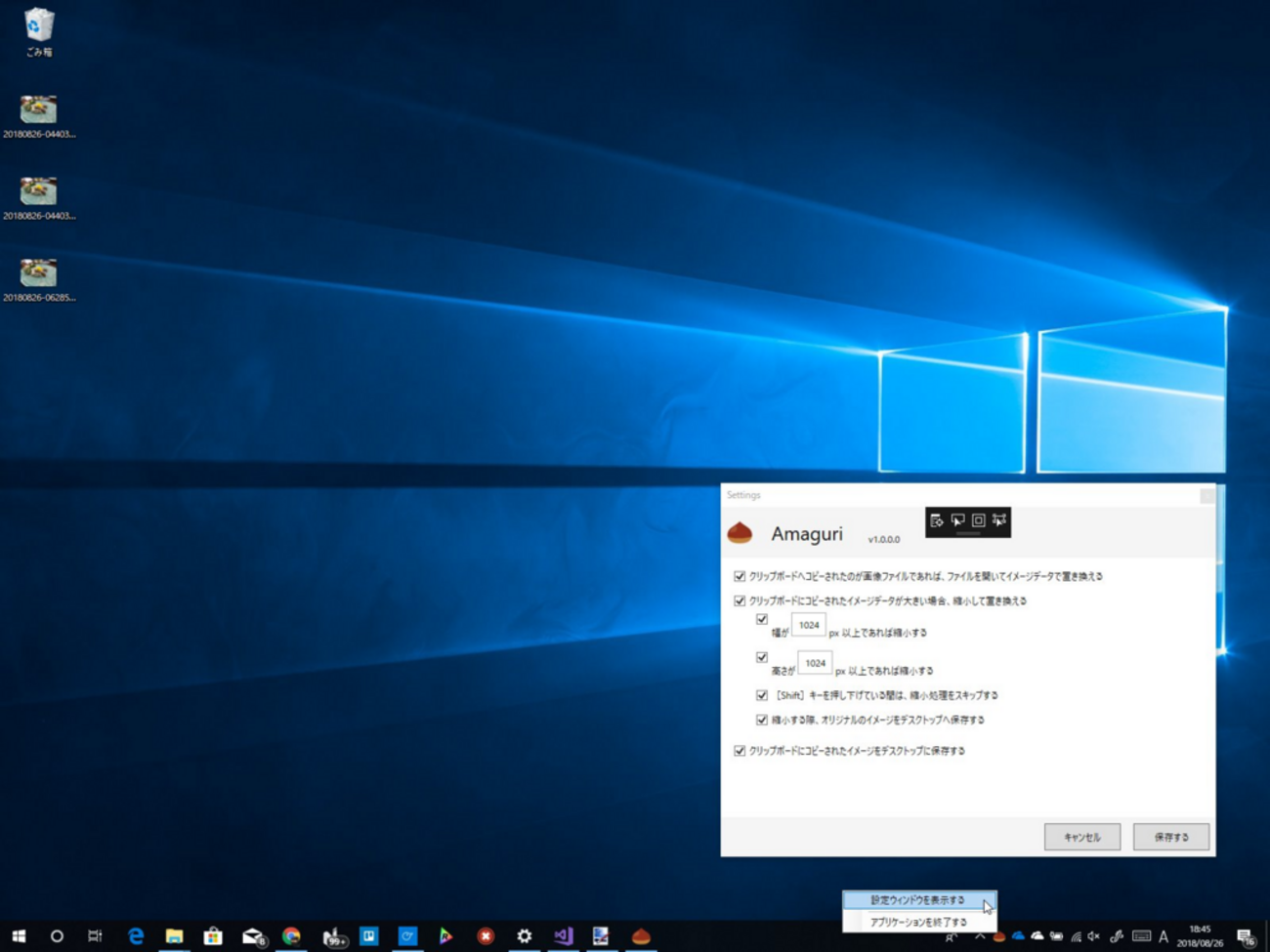Screen dimensions: 1270x952
Task: Click the Amaguri tray icon in system tray
Action: (x=998, y=936)
